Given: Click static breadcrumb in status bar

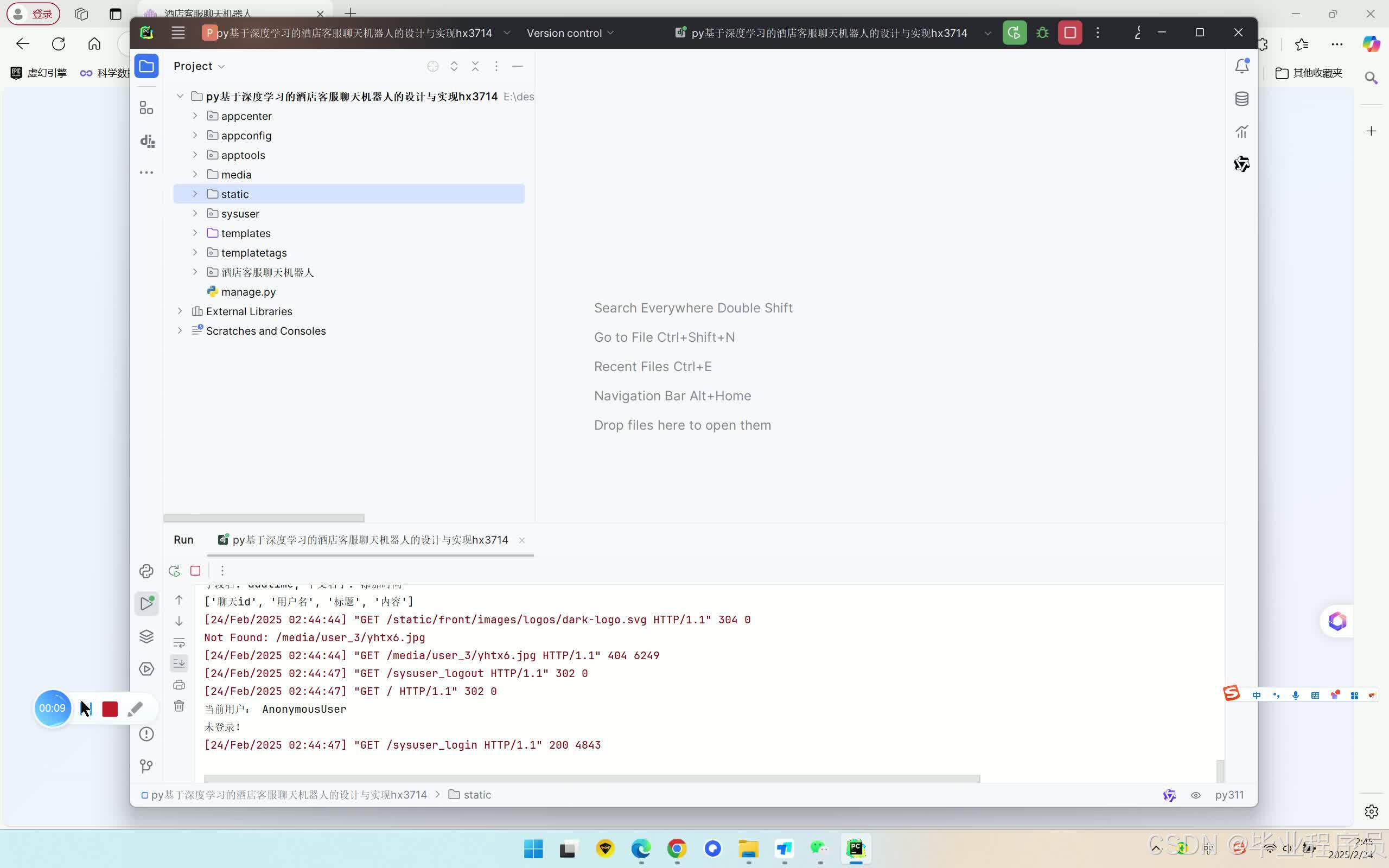Looking at the screenshot, I should (x=476, y=795).
